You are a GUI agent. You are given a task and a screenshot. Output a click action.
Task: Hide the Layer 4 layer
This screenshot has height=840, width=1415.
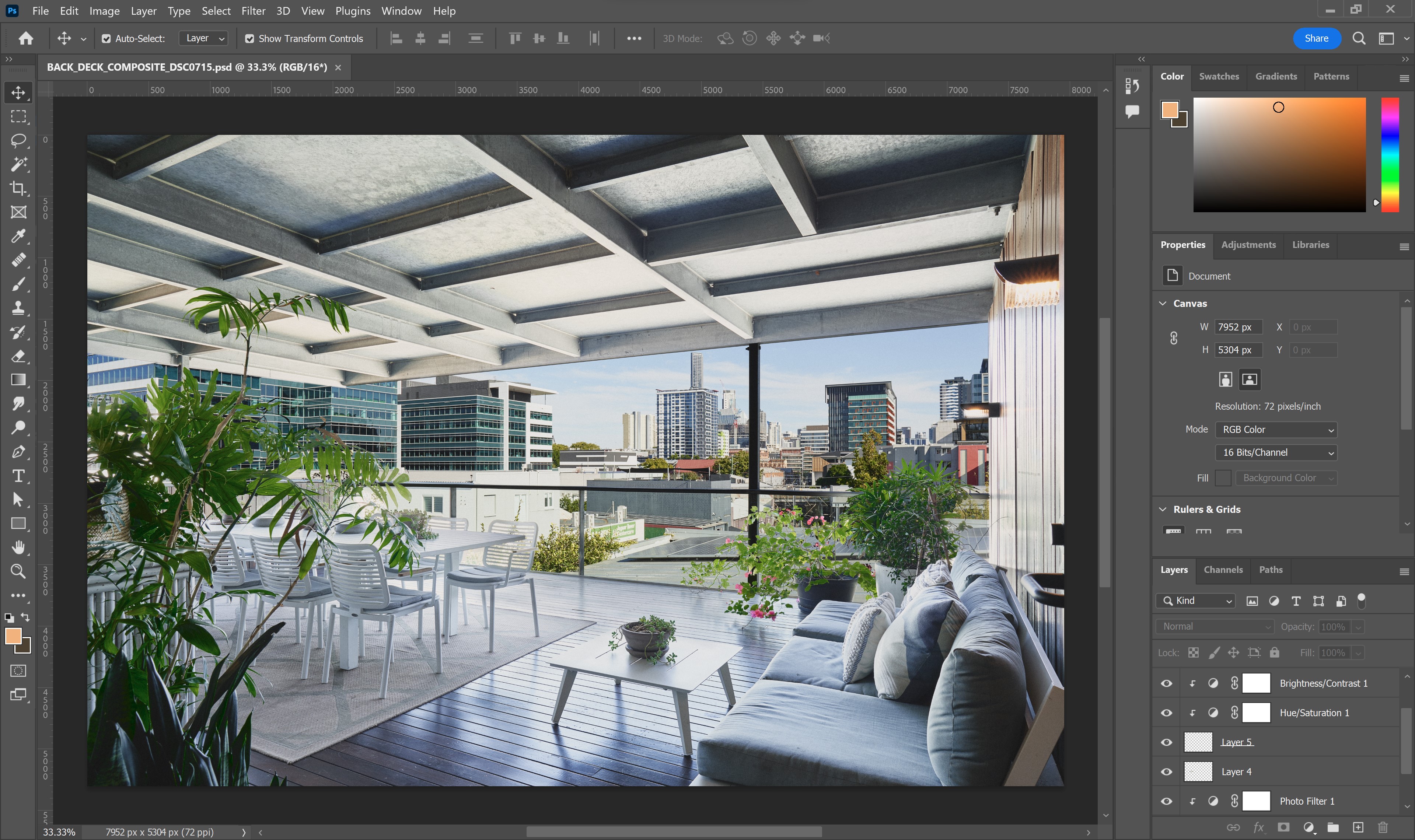(x=1167, y=771)
